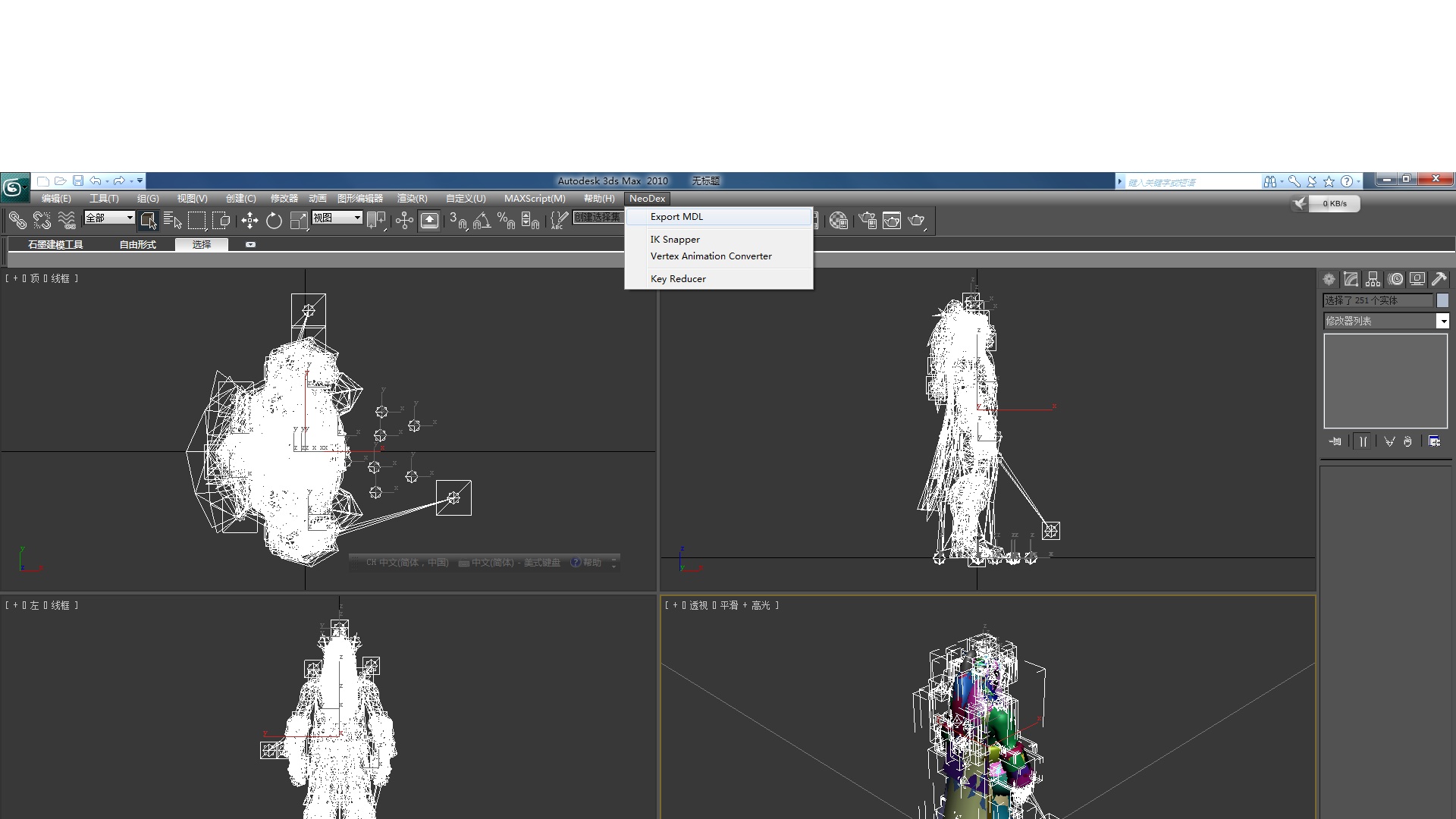Click the Open File icon

(61, 181)
